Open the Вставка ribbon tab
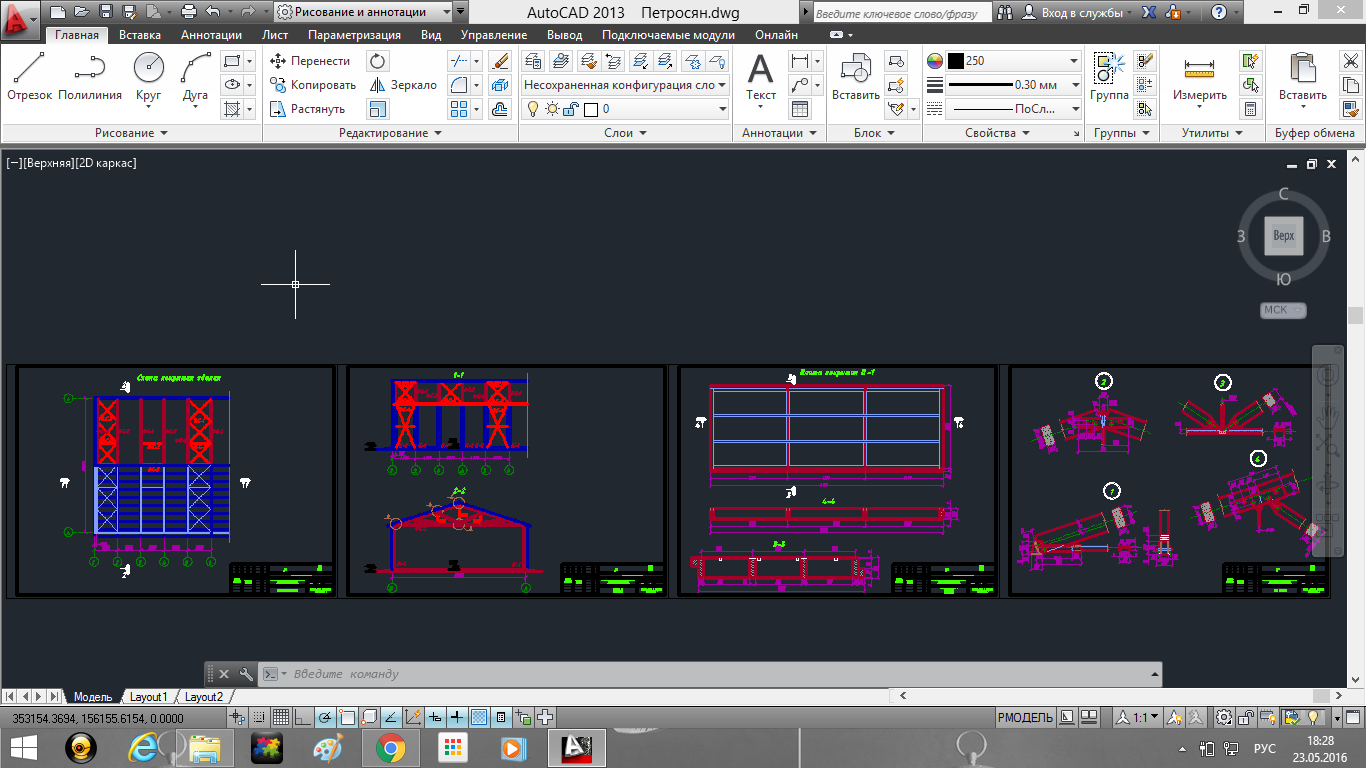 [x=140, y=35]
